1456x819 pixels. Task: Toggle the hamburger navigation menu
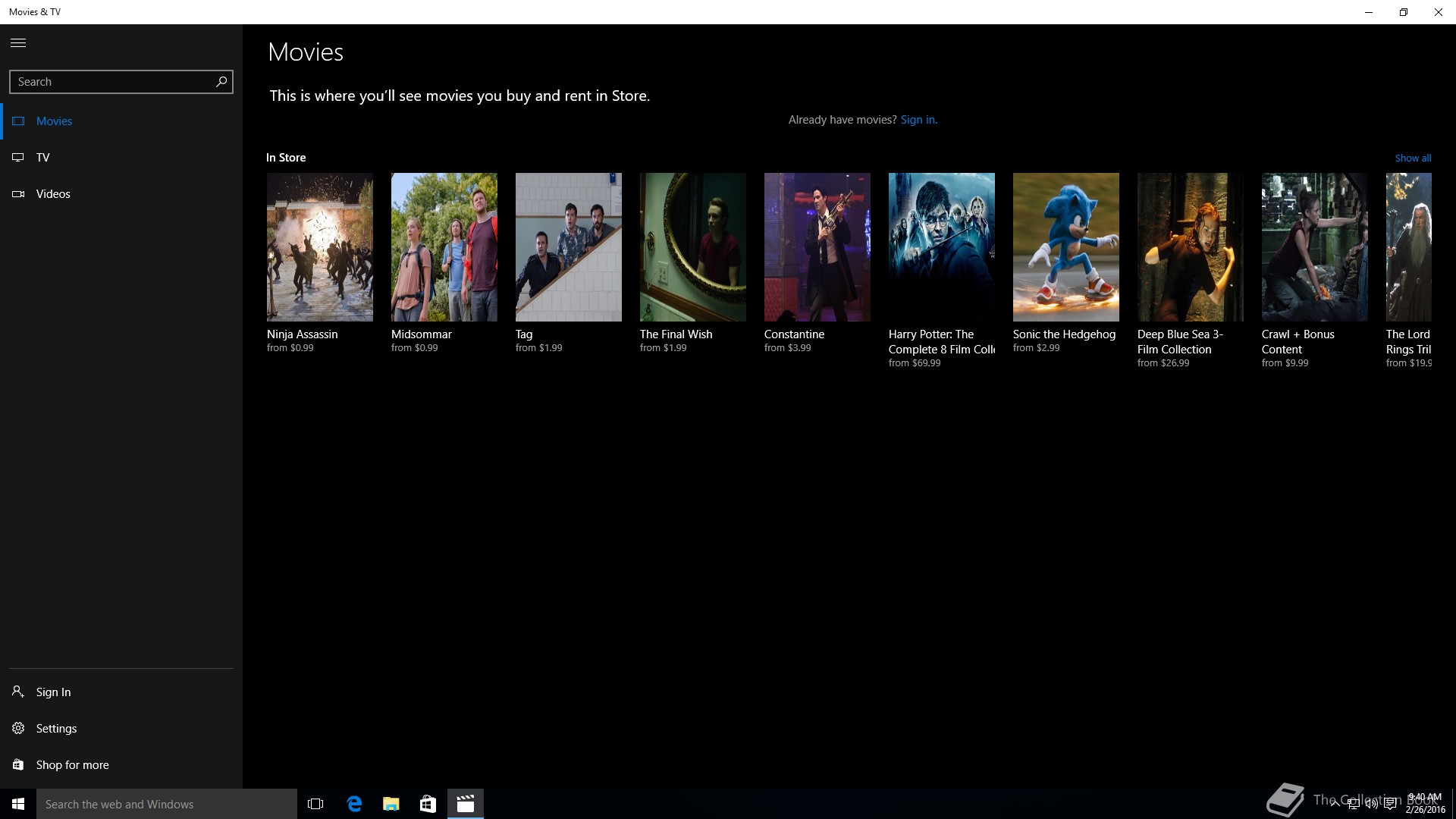coord(18,43)
